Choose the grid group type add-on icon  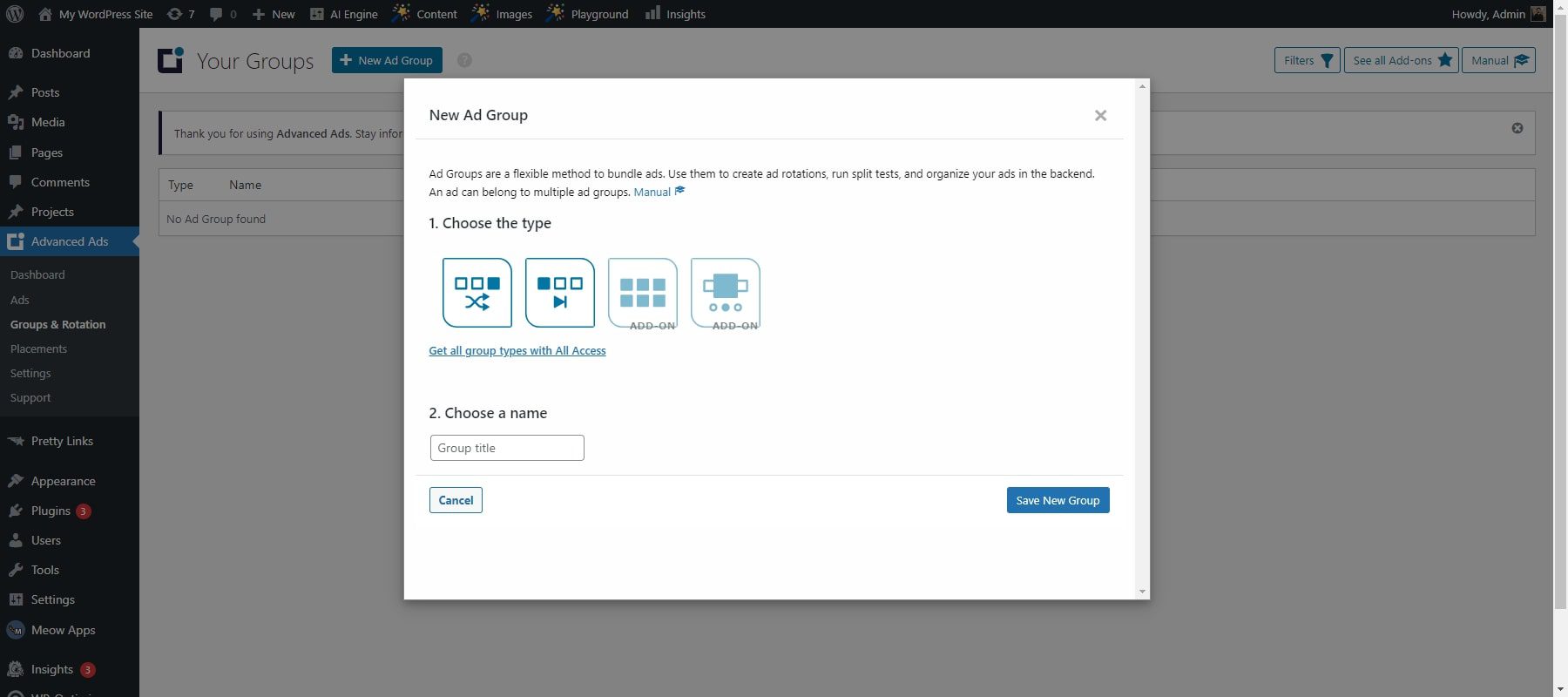pos(643,293)
